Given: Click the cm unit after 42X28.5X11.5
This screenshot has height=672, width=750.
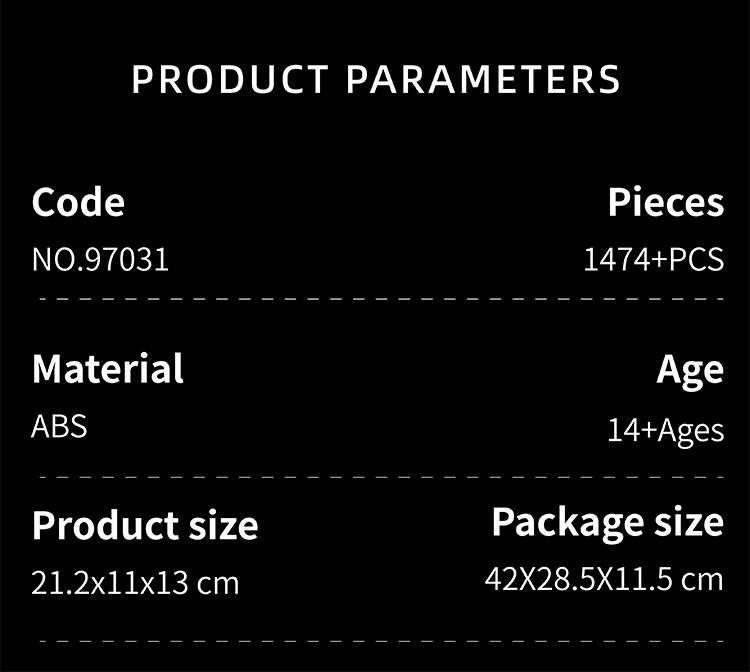Looking at the screenshot, I should [x=701, y=578].
